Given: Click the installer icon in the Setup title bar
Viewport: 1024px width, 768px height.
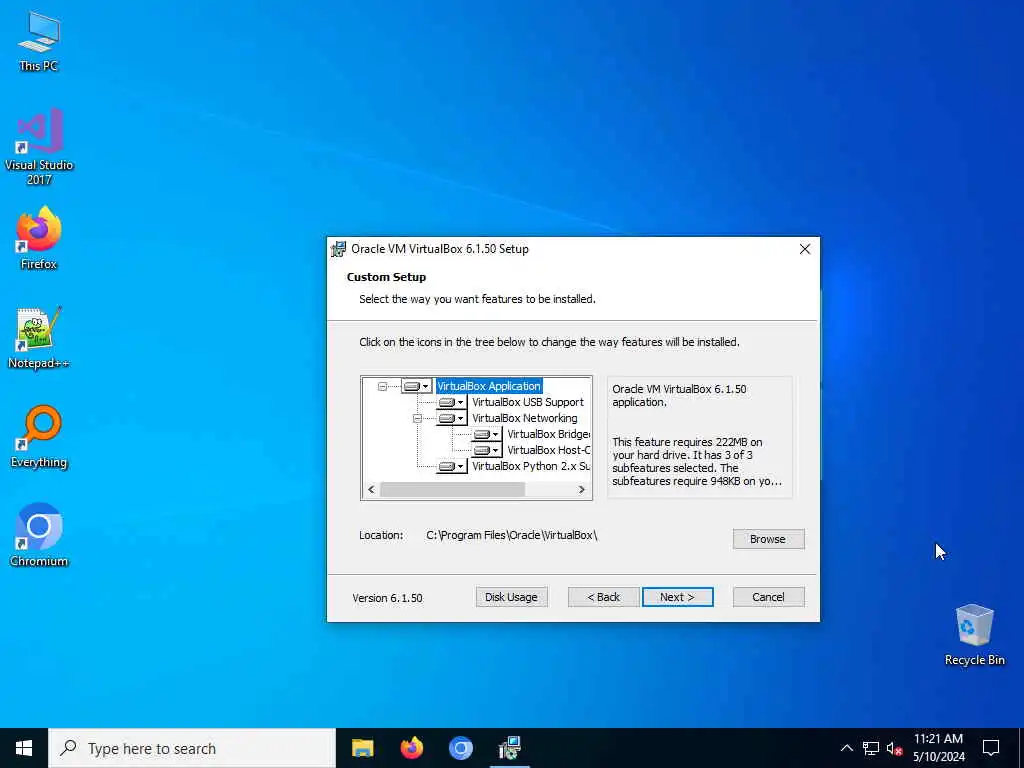Looking at the screenshot, I should pyautogui.click(x=338, y=249).
